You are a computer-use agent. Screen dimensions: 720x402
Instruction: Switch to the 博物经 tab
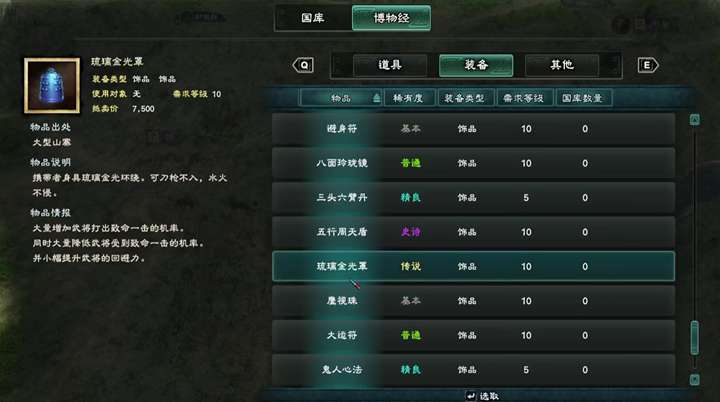[x=391, y=18]
